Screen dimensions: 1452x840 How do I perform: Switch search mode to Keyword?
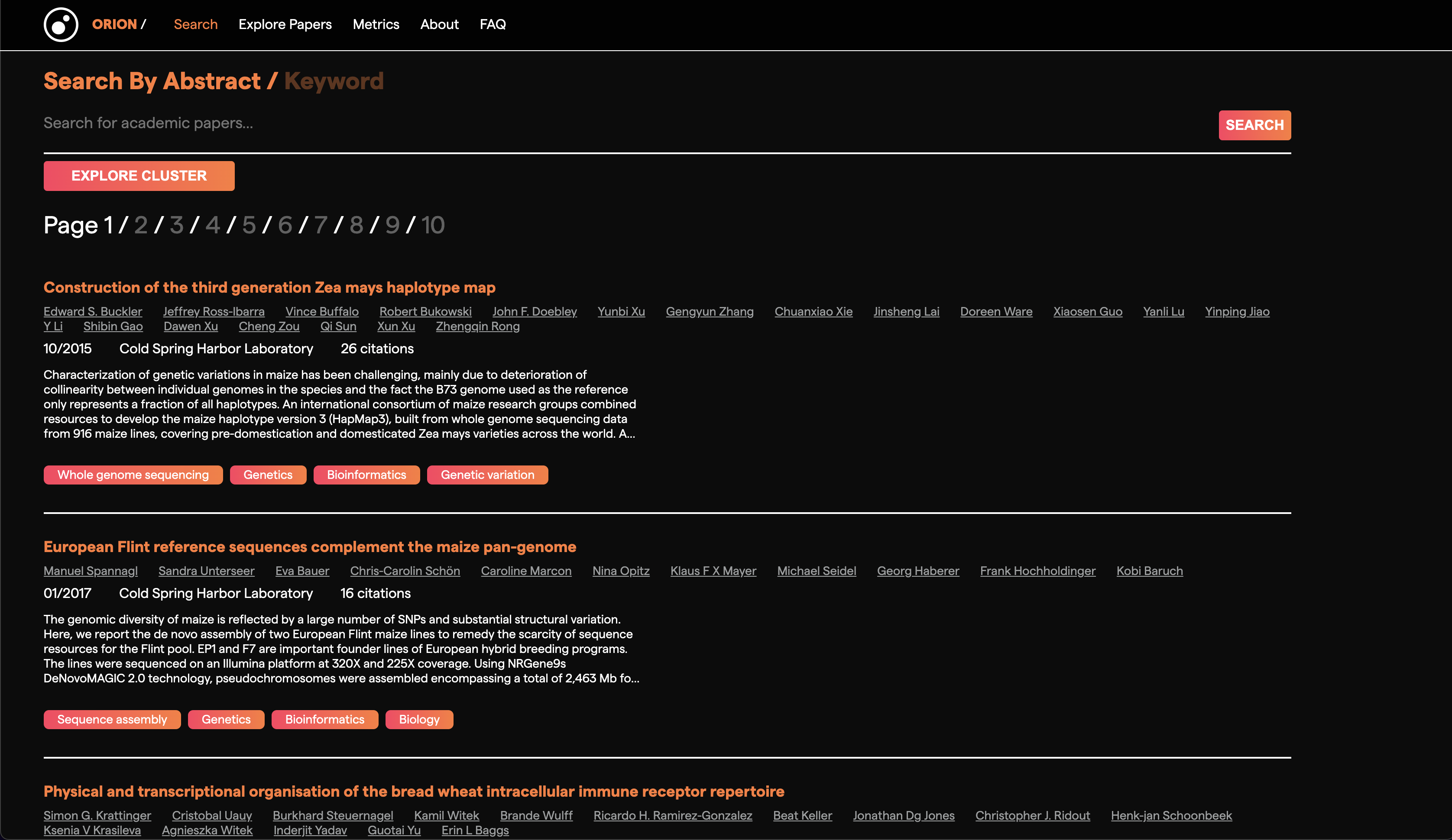(x=334, y=81)
